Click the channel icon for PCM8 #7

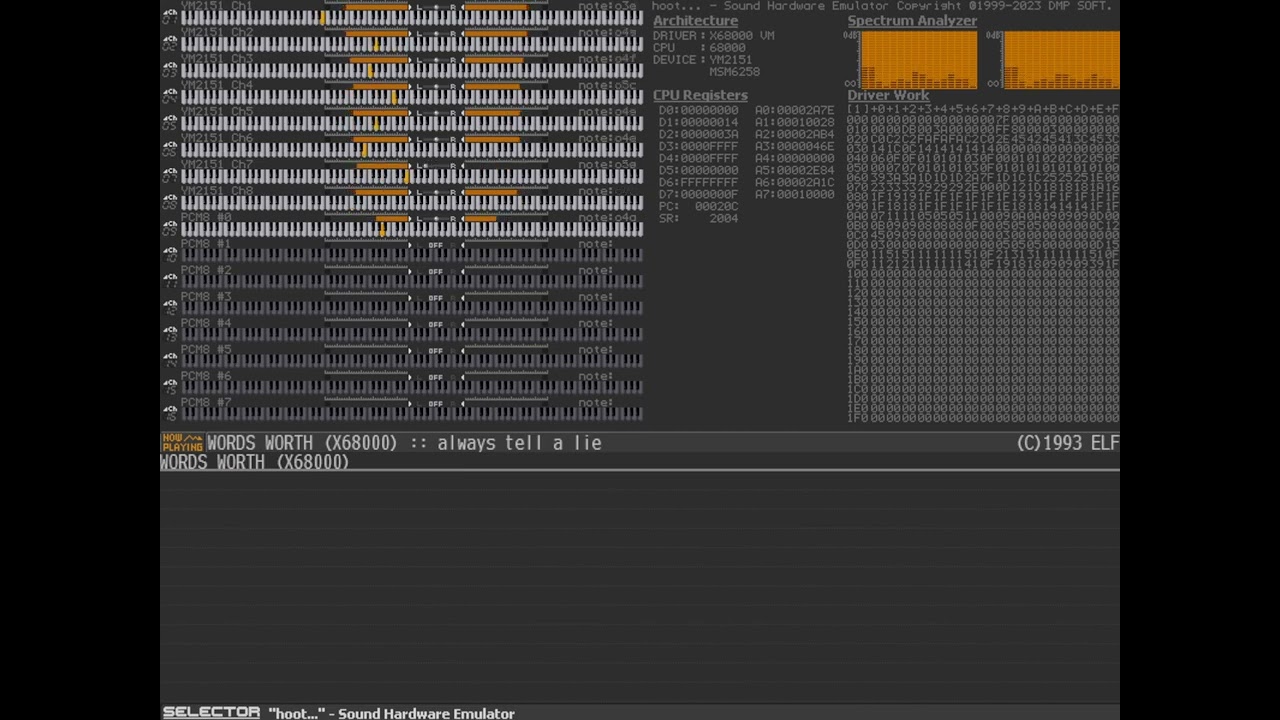point(170,413)
